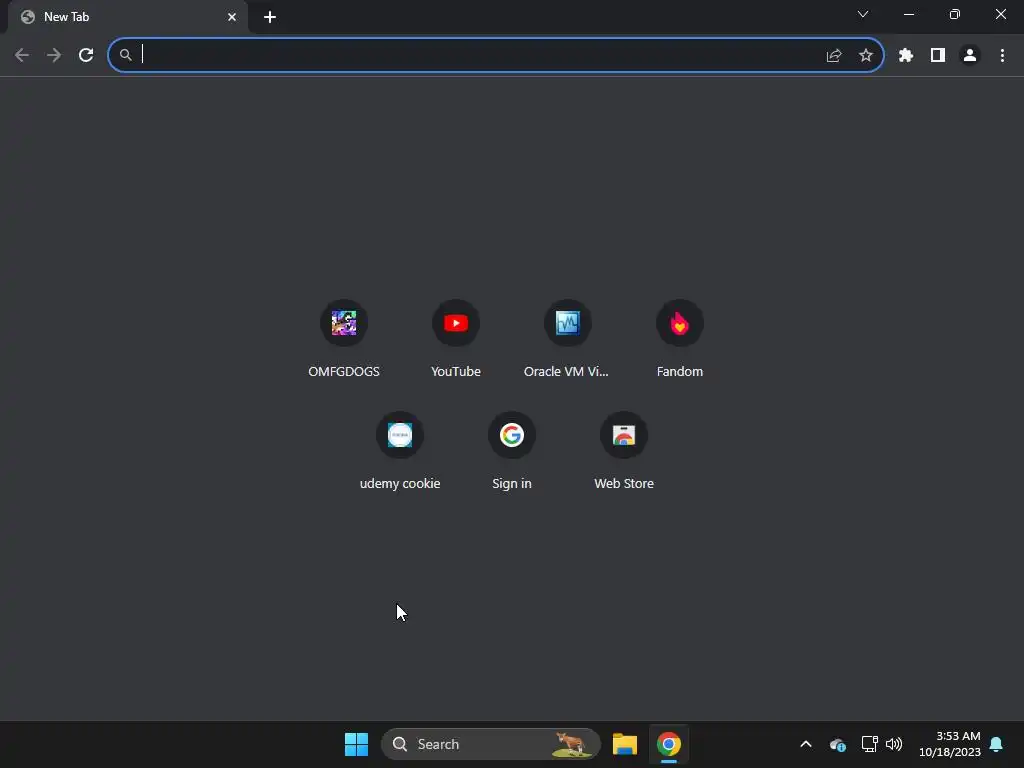This screenshot has height=768, width=1024.
Task: Select the New Tab tab
Action: pyautogui.click(x=127, y=17)
